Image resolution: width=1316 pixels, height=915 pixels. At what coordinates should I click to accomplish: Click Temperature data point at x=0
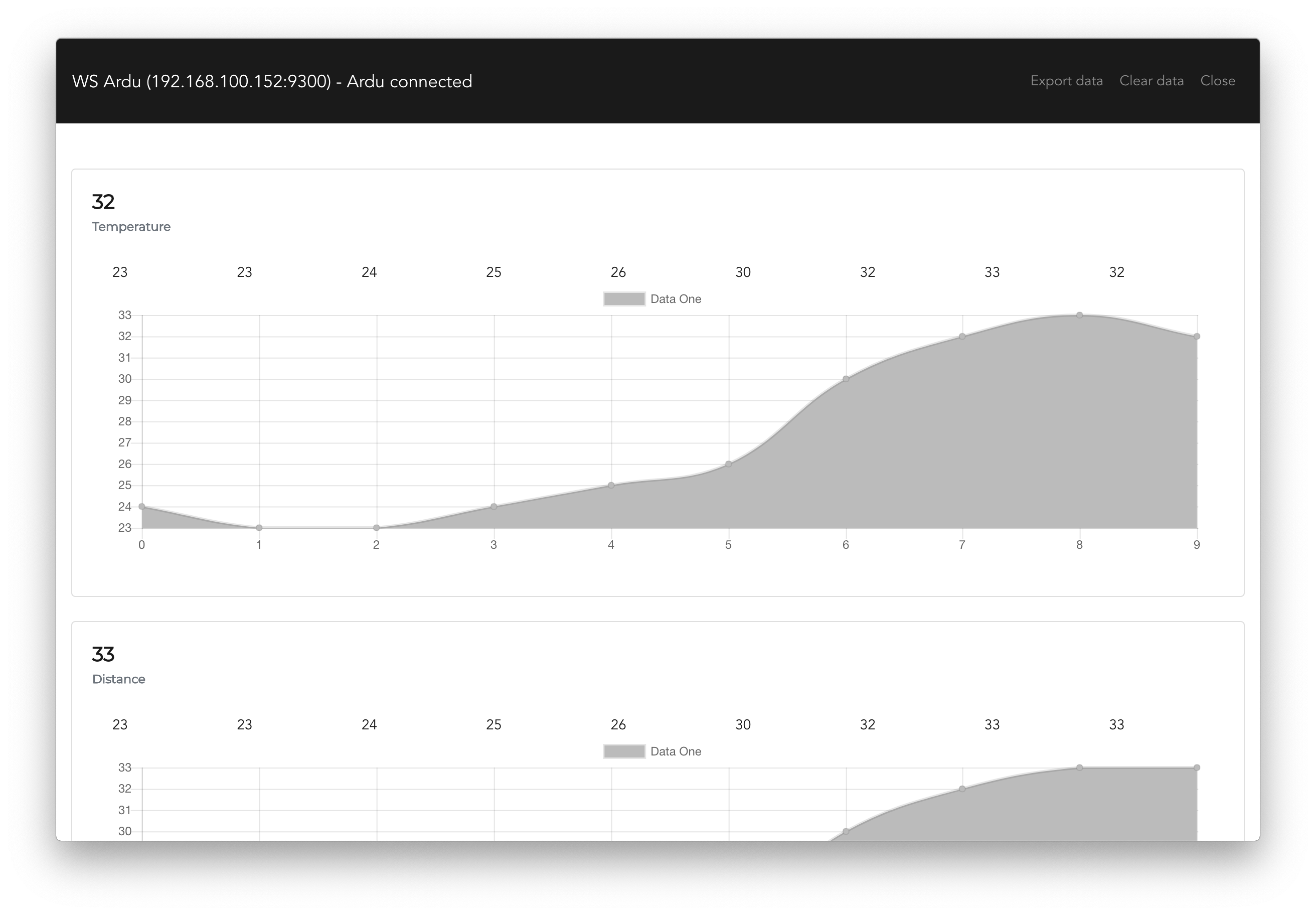(x=142, y=506)
